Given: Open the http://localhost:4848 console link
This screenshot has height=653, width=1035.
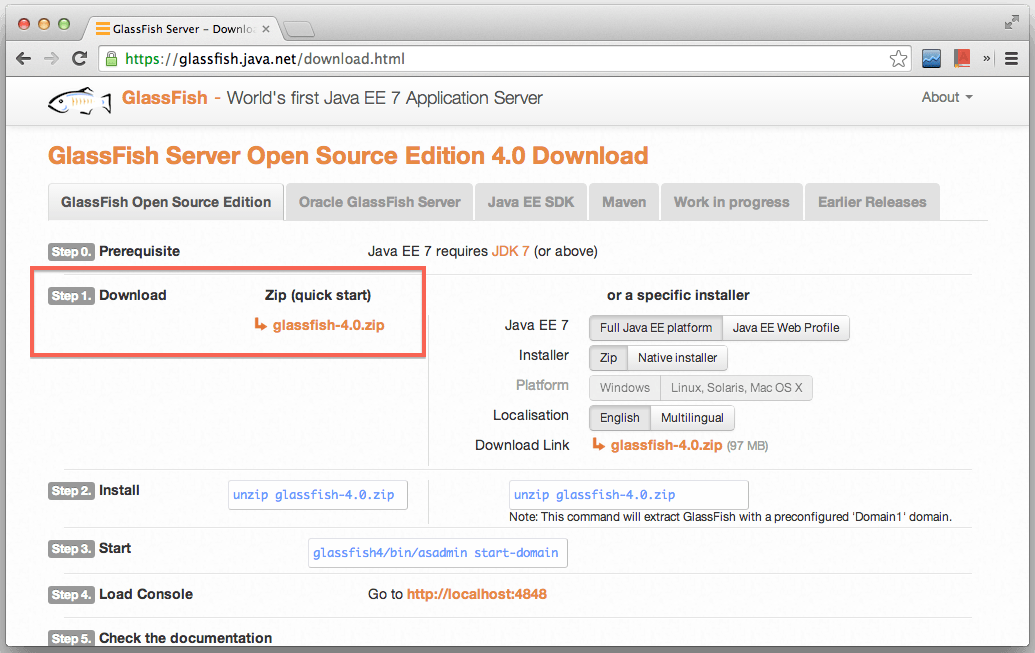Looking at the screenshot, I should pyautogui.click(x=477, y=594).
